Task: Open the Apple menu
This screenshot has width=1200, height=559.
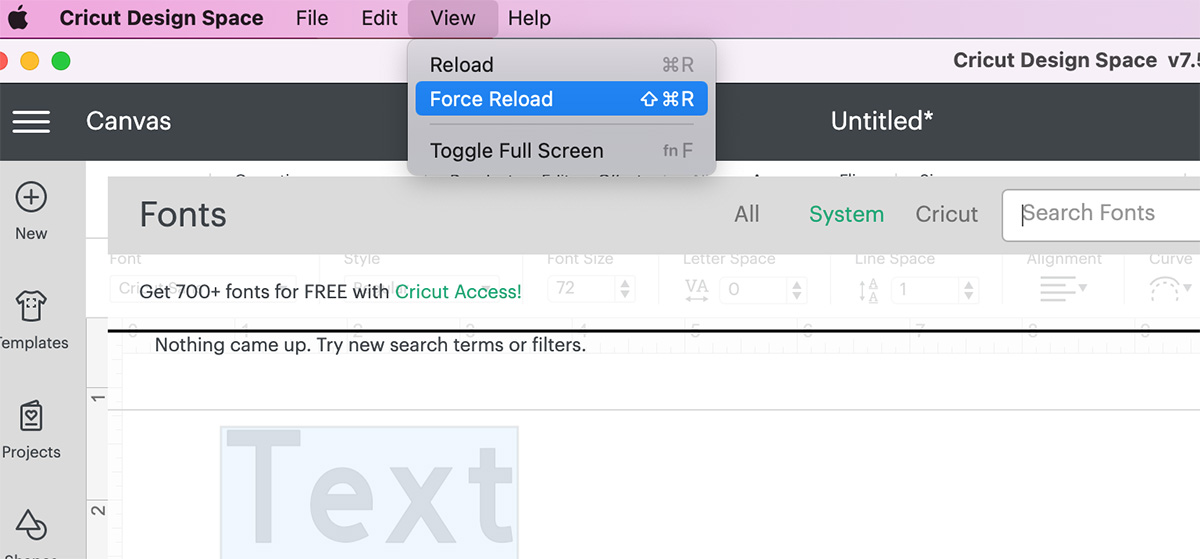Action: [18, 18]
